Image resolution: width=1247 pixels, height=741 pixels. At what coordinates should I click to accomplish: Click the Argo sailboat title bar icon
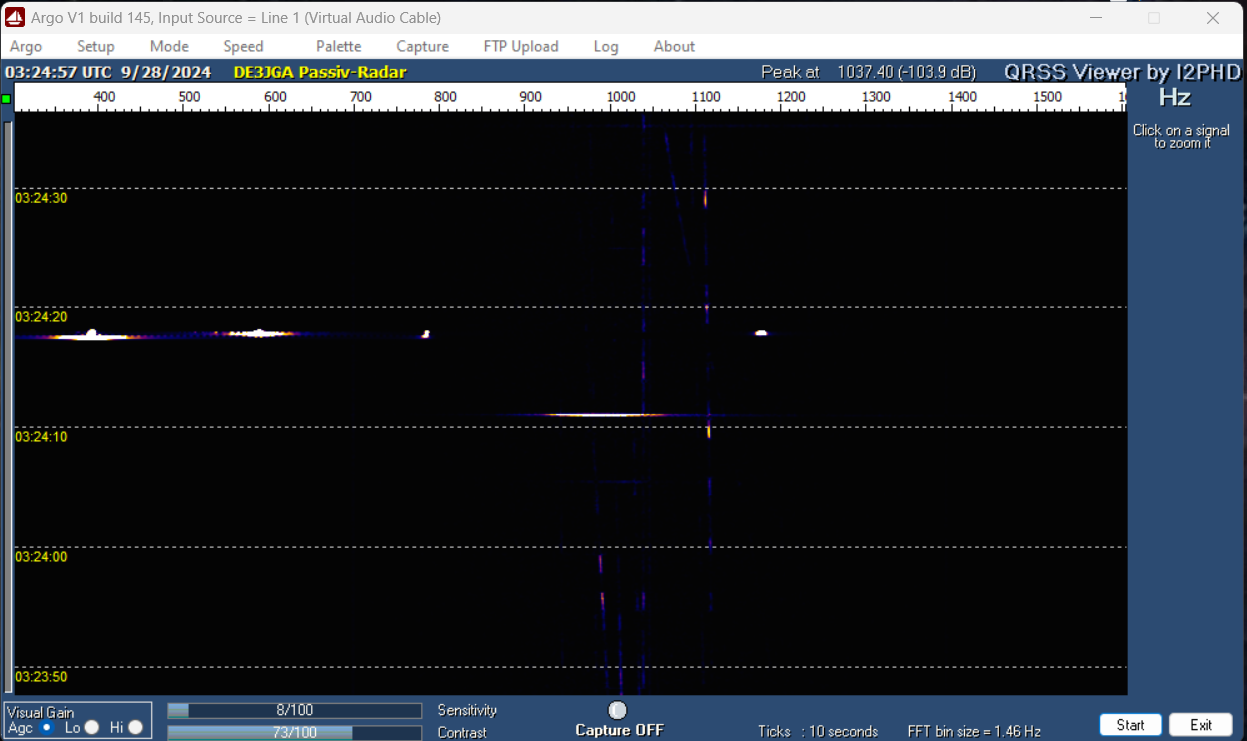coord(15,17)
